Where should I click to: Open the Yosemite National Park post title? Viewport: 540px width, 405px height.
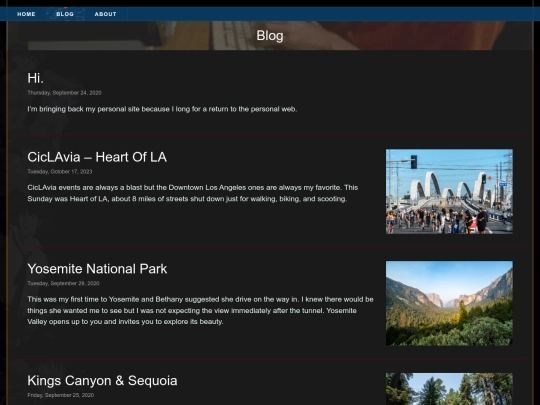click(x=97, y=269)
